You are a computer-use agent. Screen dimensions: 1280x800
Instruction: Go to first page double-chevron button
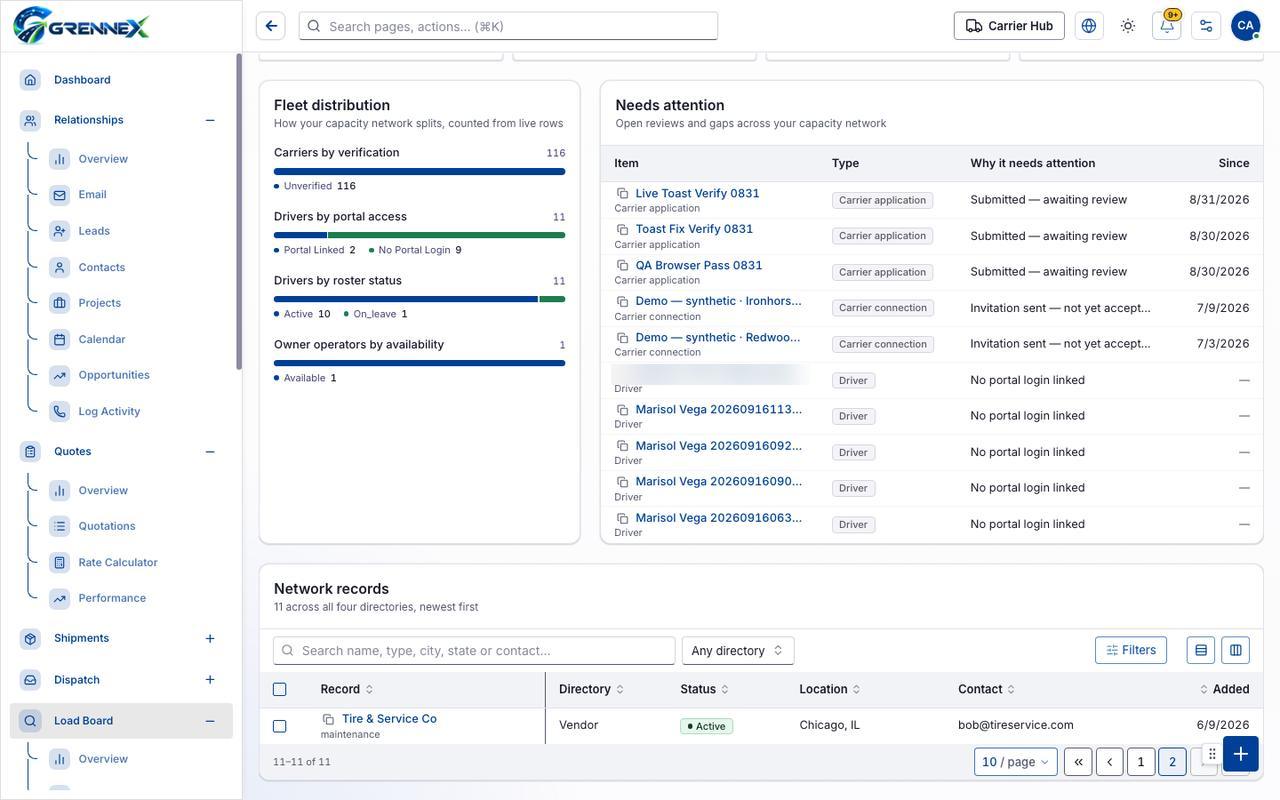[1078, 762]
